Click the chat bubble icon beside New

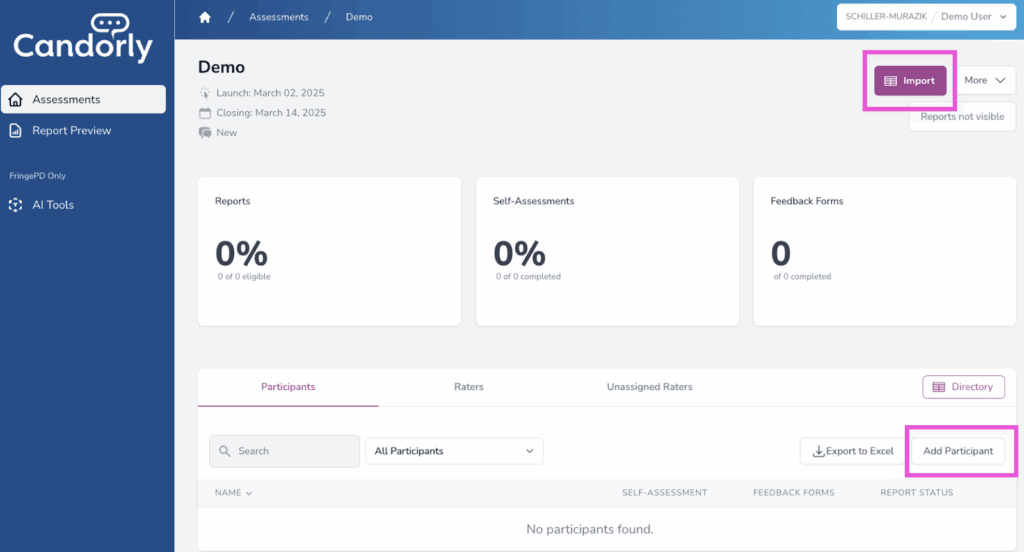(205, 133)
